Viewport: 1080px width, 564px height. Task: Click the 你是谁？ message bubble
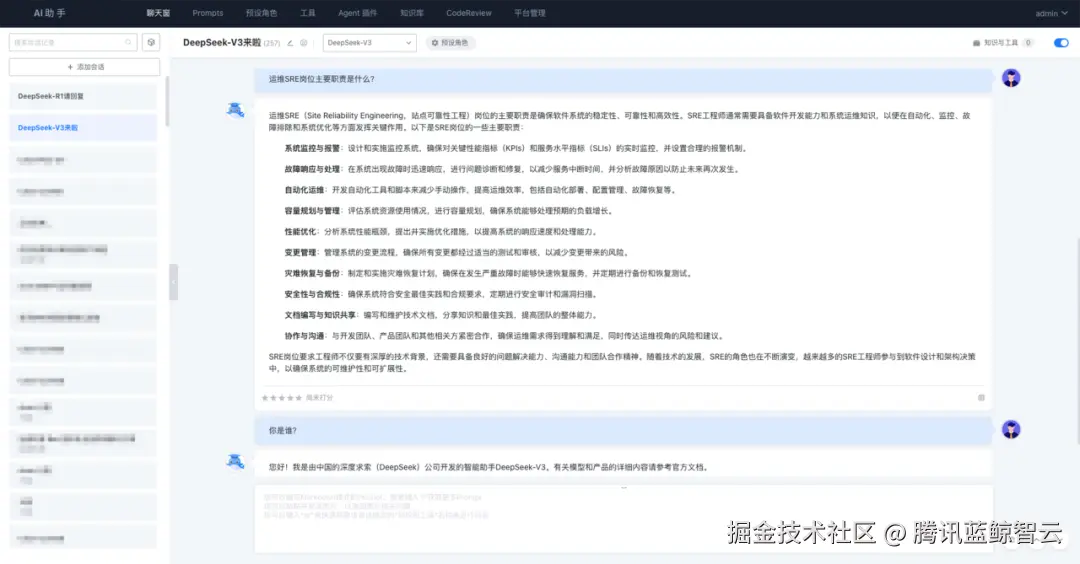tap(623, 430)
